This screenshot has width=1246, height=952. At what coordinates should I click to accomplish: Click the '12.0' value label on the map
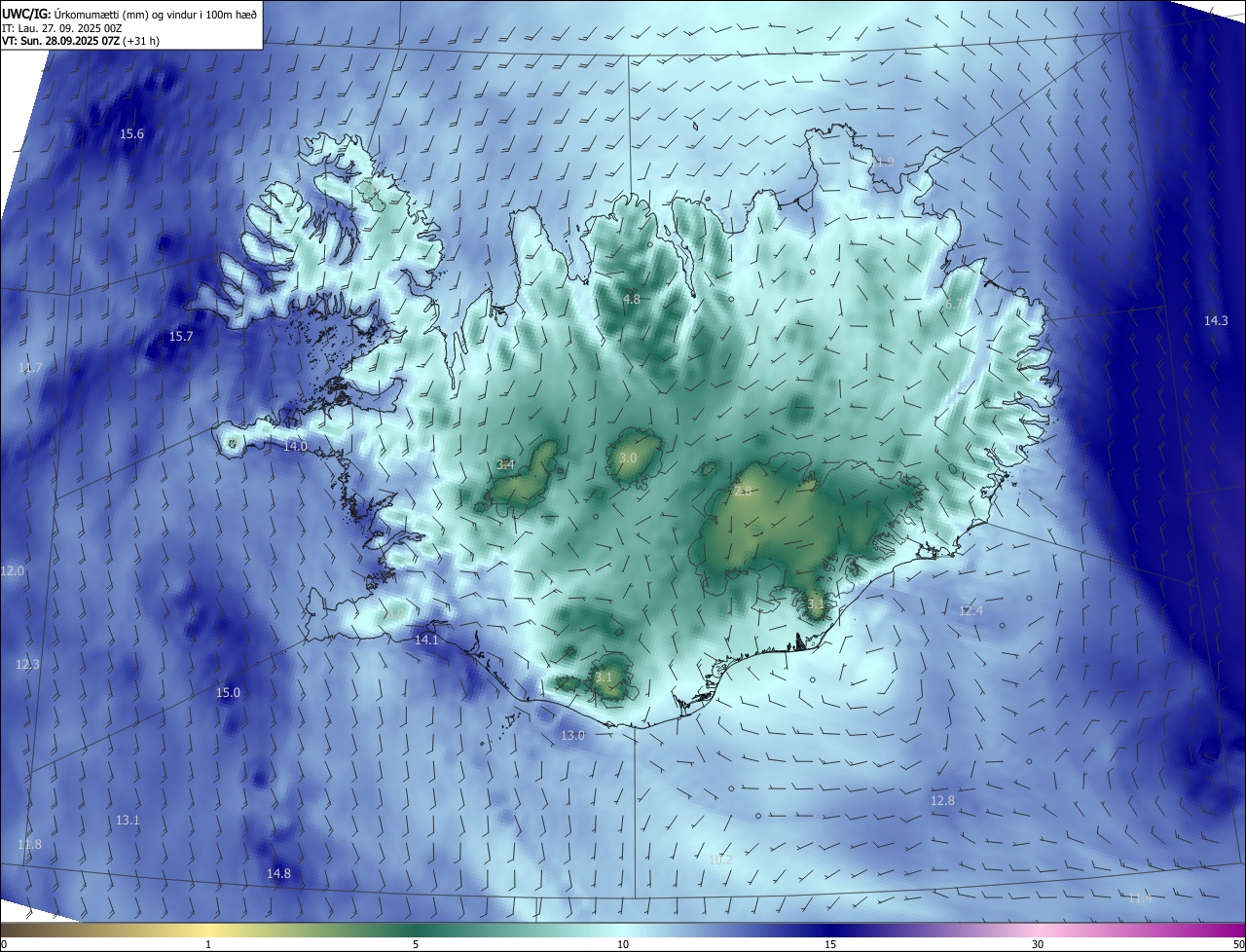[x=12, y=571]
